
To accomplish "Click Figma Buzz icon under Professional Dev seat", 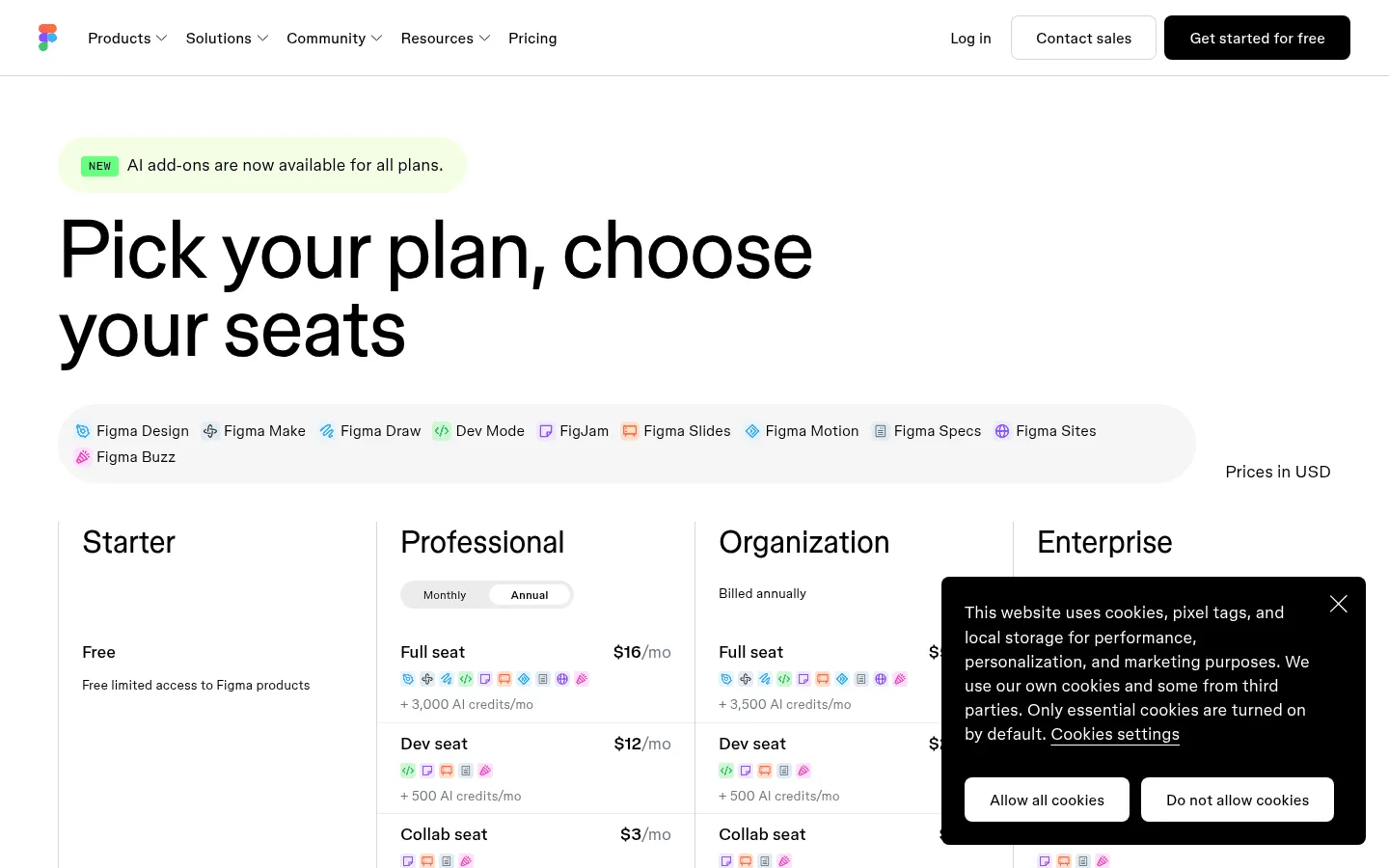I will [485, 771].
